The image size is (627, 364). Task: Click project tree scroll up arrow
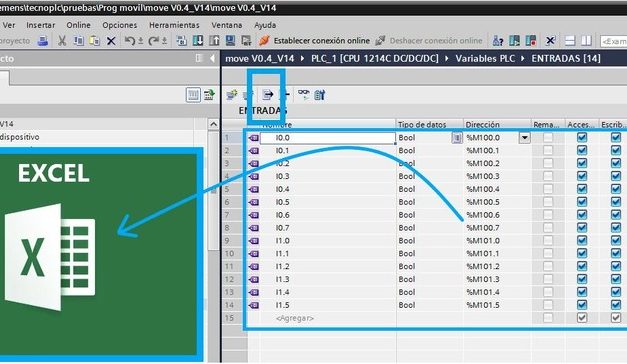point(214,124)
